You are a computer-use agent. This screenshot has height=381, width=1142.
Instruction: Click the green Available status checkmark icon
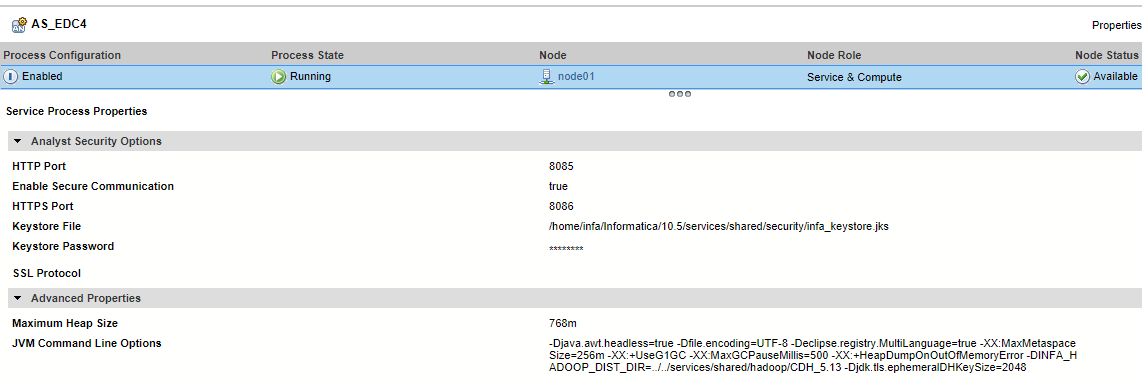[x=1083, y=76]
